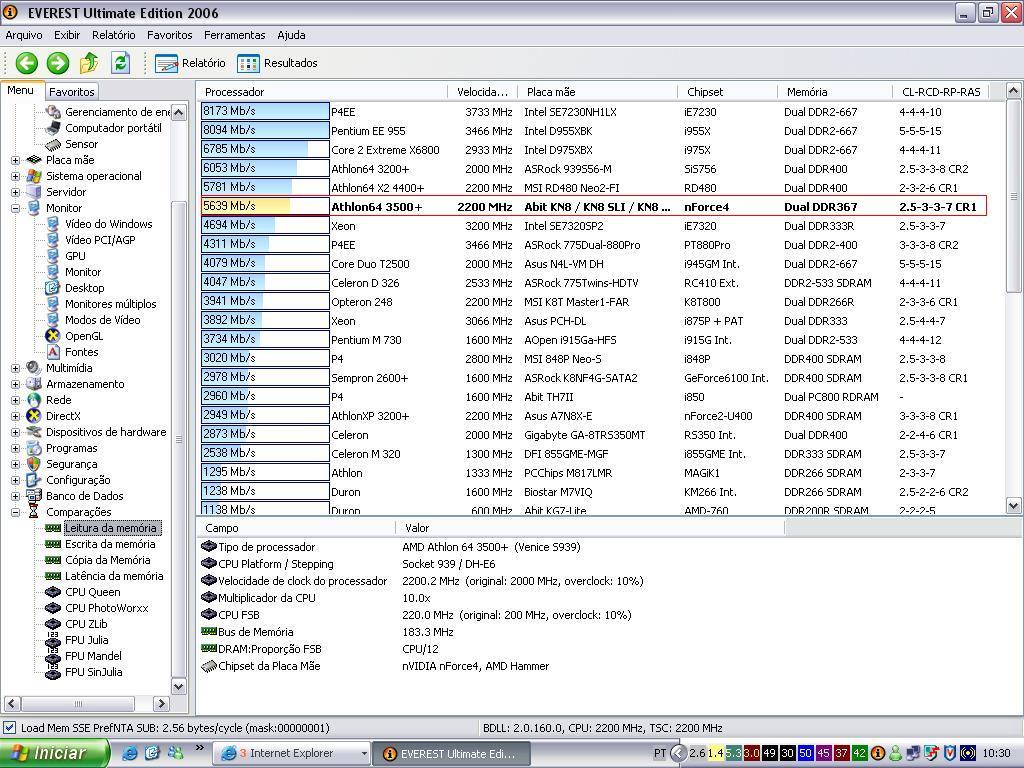The height and width of the screenshot is (768, 1024).
Task: Sort by the Memória column header
Action: (834, 92)
